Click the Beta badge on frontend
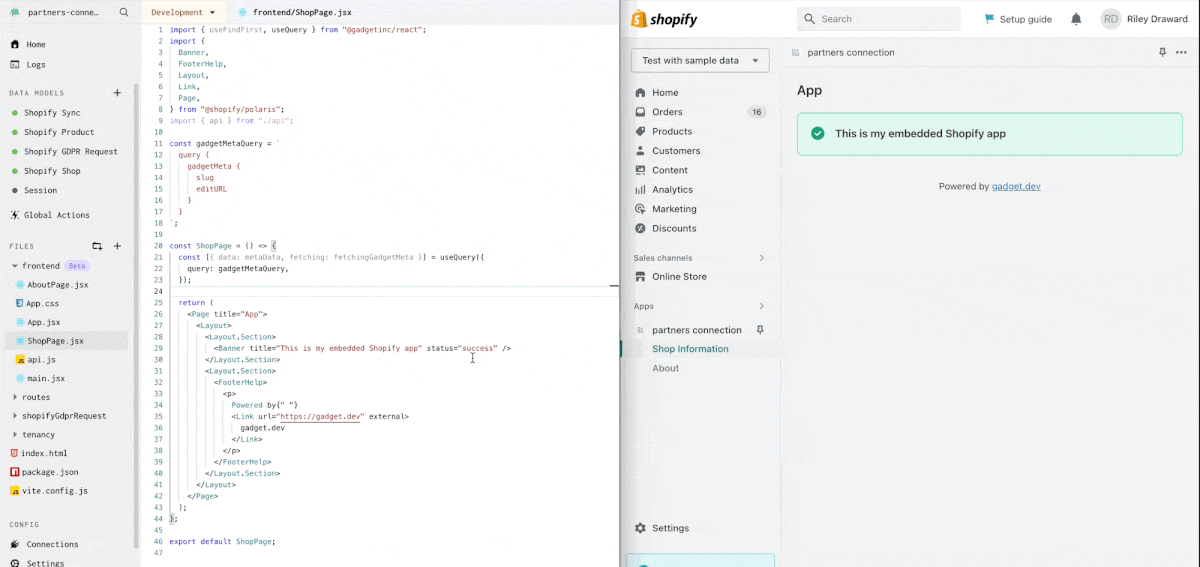This screenshot has height=567, width=1200. [x=77, y=266]
